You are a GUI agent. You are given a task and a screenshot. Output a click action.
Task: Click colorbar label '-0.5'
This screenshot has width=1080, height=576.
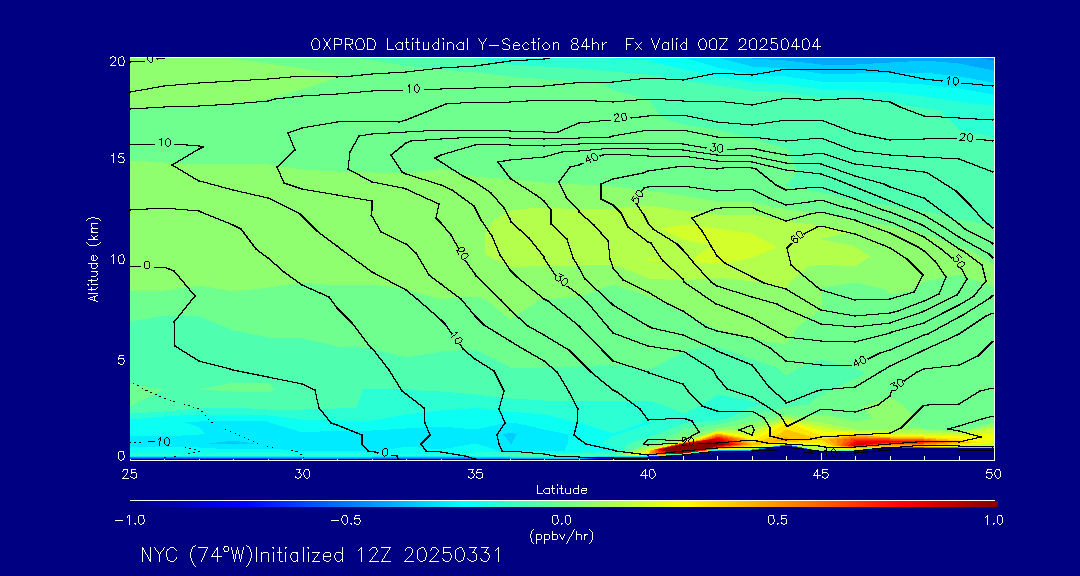[345, 520]
